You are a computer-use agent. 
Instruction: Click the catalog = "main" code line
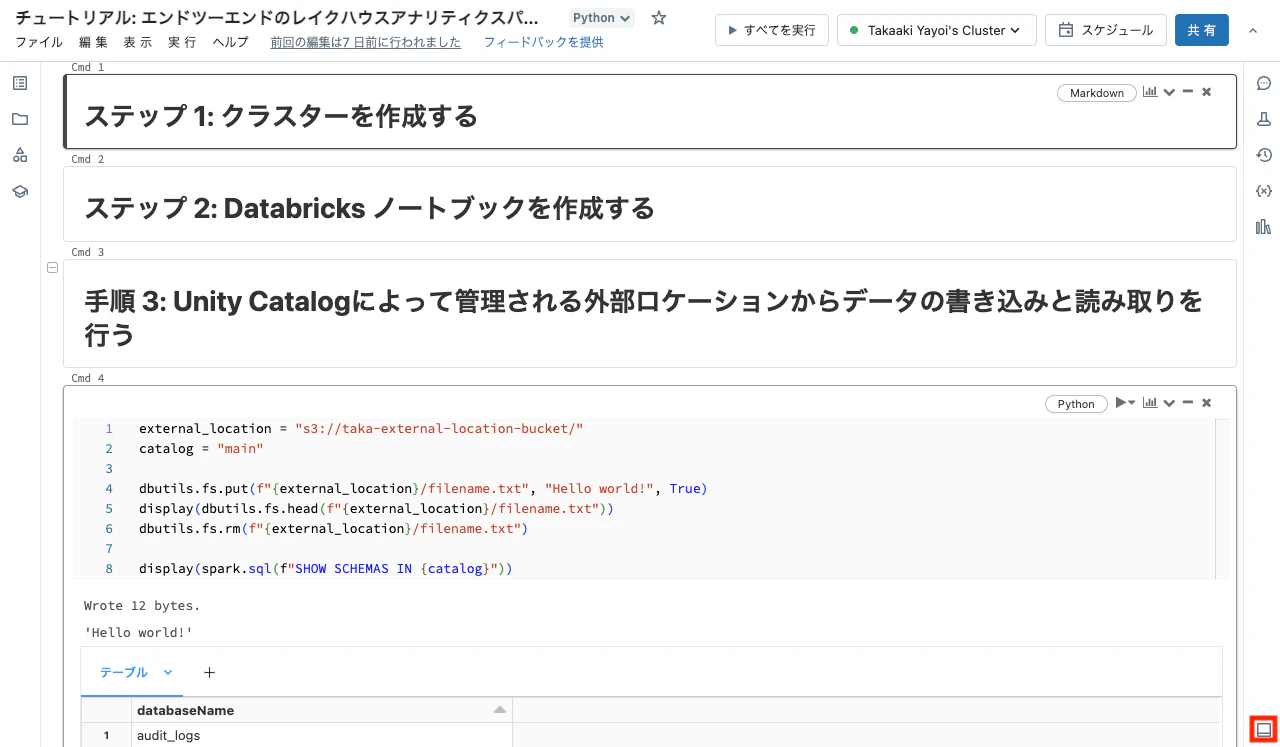click(x=201, y=448)
